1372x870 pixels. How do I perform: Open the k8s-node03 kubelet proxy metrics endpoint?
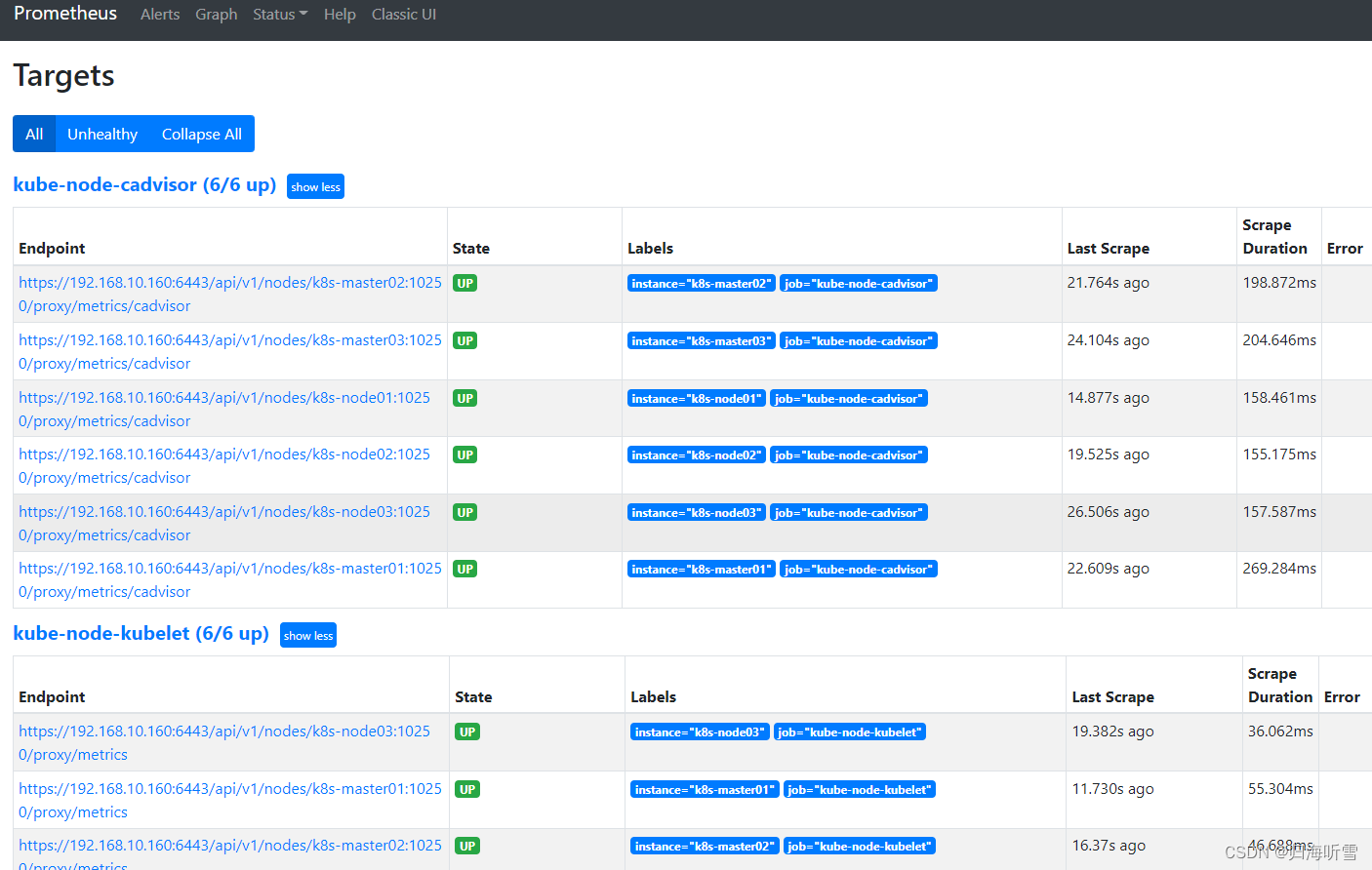tap(224, 742)
